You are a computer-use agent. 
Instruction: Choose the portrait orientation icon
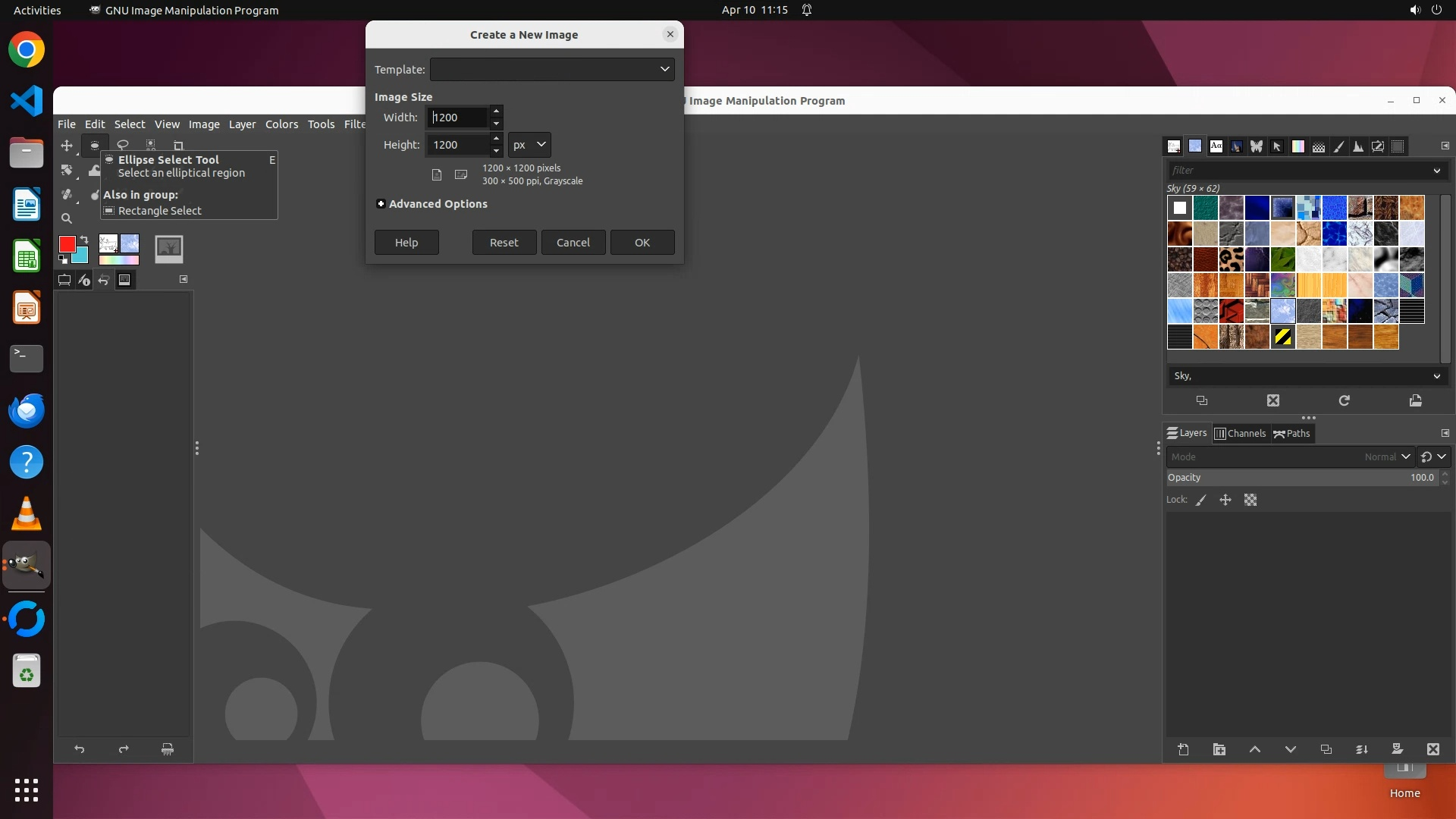click(x=437, y=175)
